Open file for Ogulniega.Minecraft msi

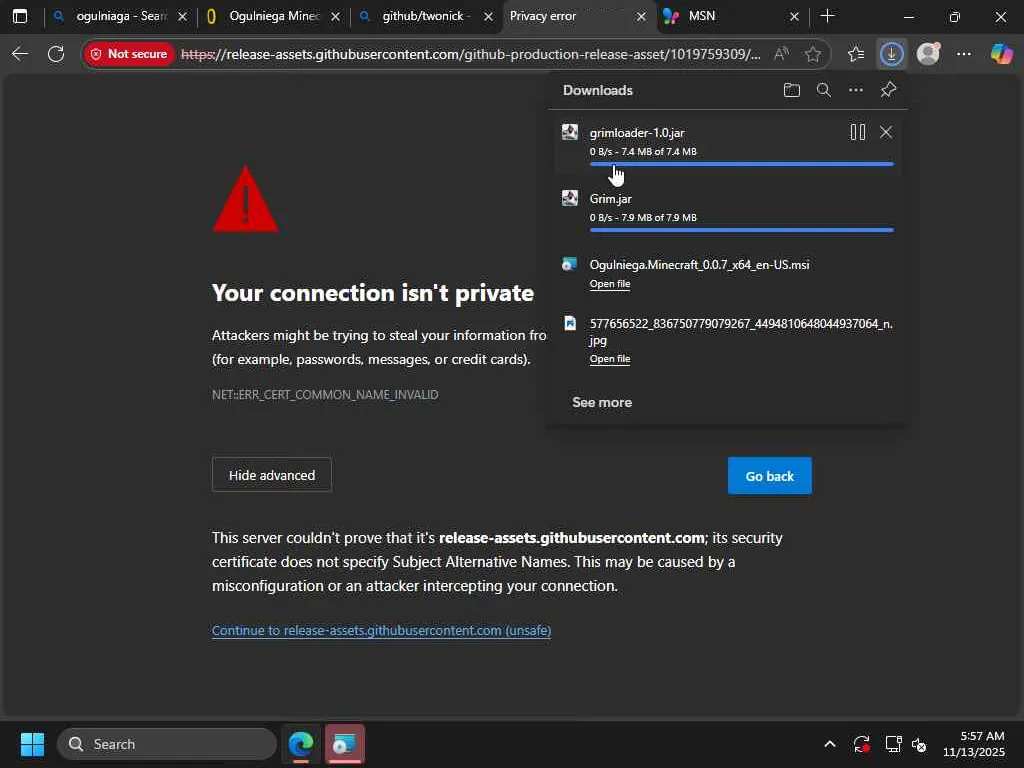pos(610,284)
